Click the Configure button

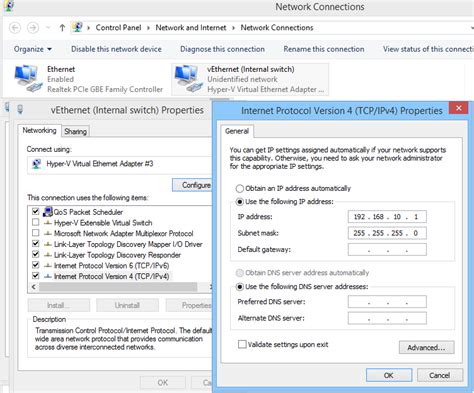[192, 185]
